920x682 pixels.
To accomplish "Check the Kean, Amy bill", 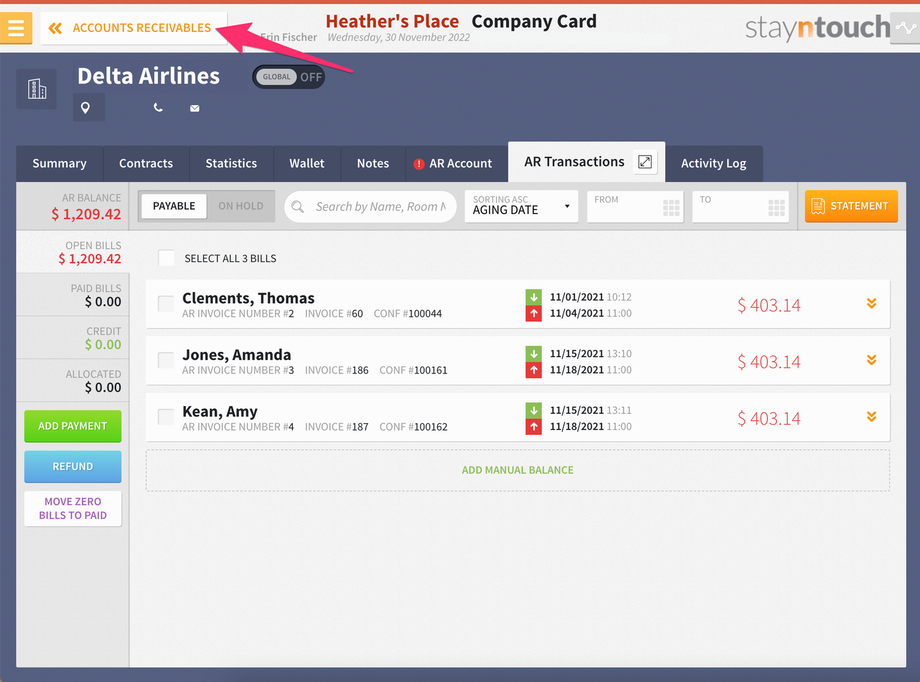I will pos(166,417).
